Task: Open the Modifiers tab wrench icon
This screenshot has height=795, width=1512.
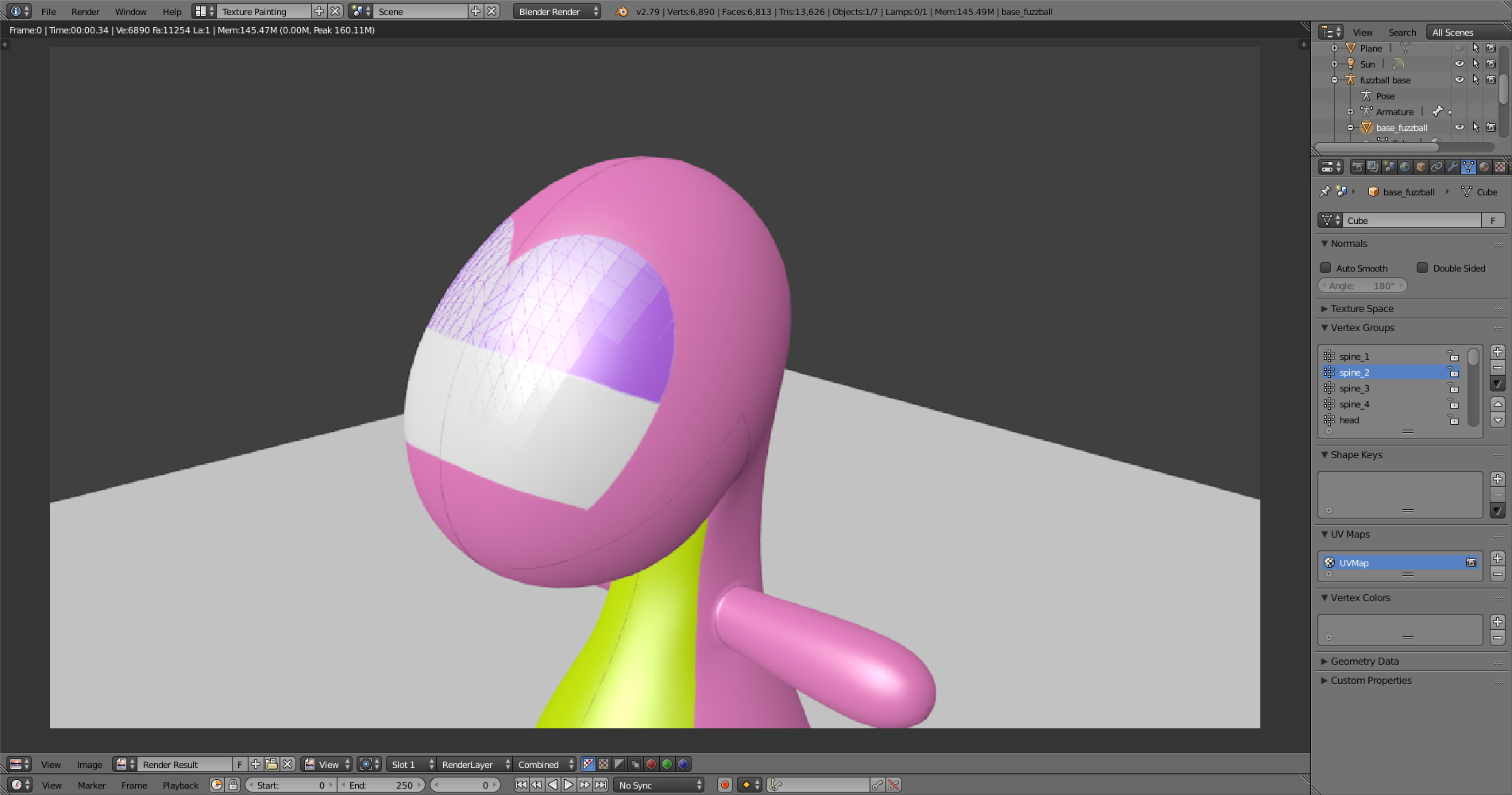Action: point(1452,167)
